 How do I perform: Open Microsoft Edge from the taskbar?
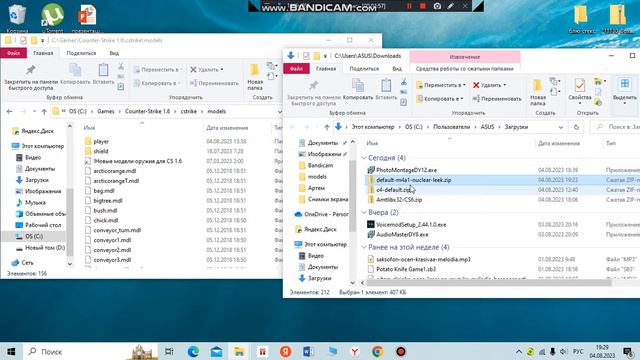pos(193,351)
